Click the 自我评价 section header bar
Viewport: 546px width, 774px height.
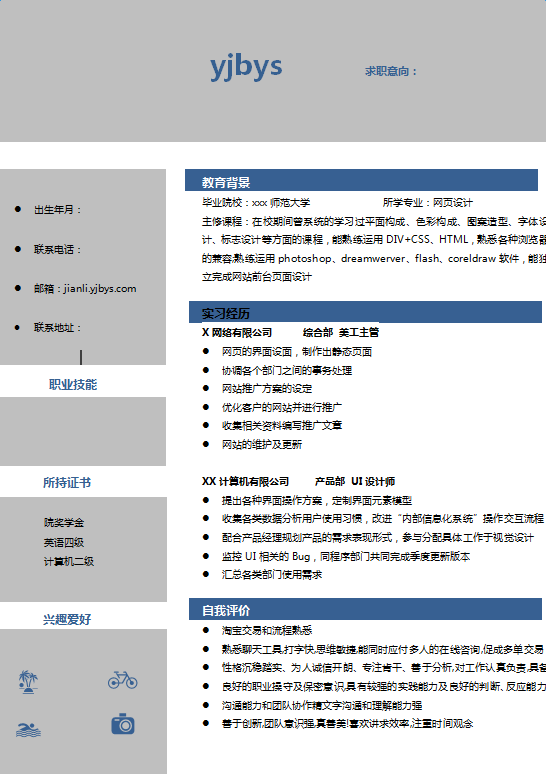click(x=365, y=609)
